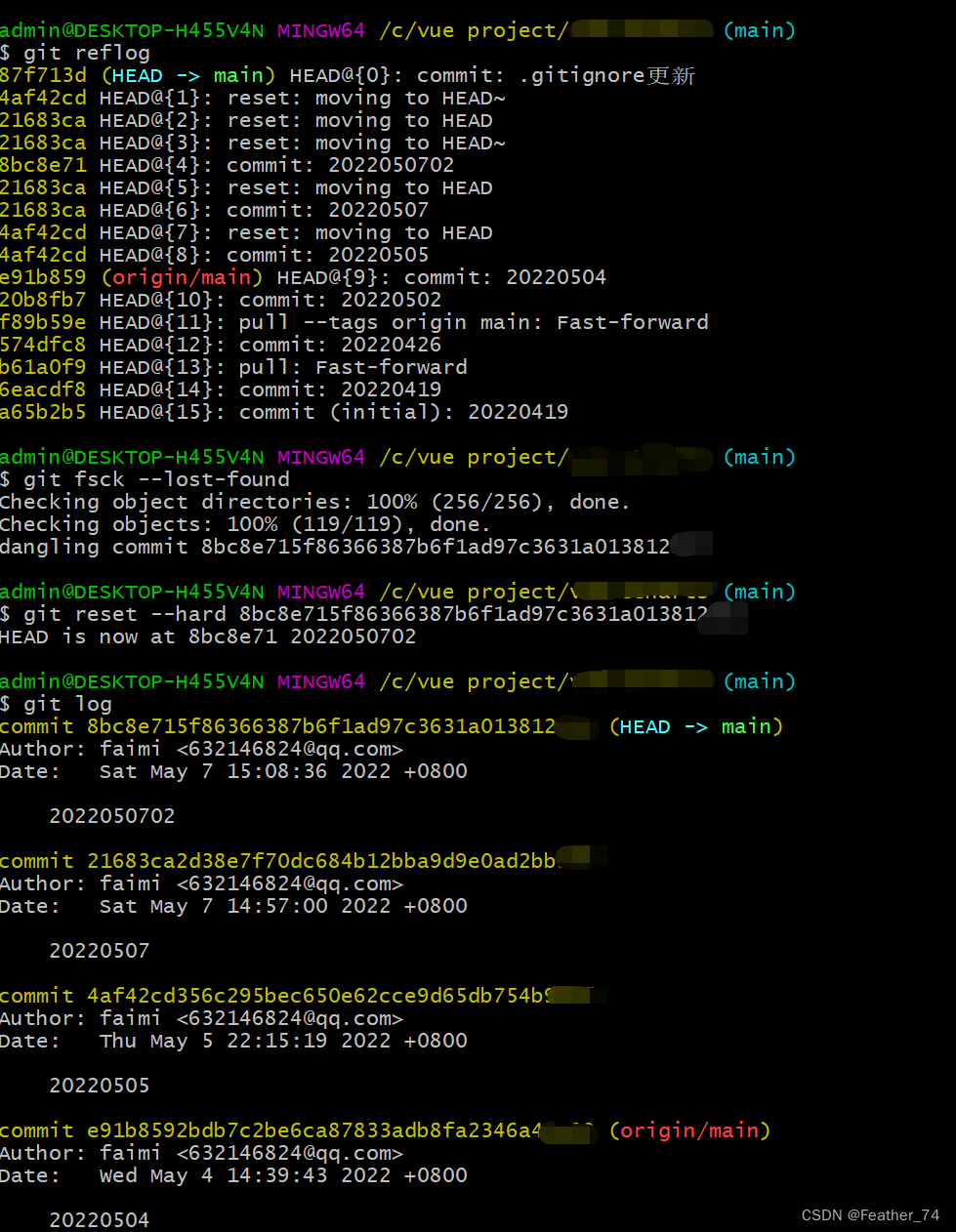Image resolution: width=956 pixels, height=1232 pixels.
Task: Click the commit message '2022050702' in git log
Action: click(x=112, y=816)
